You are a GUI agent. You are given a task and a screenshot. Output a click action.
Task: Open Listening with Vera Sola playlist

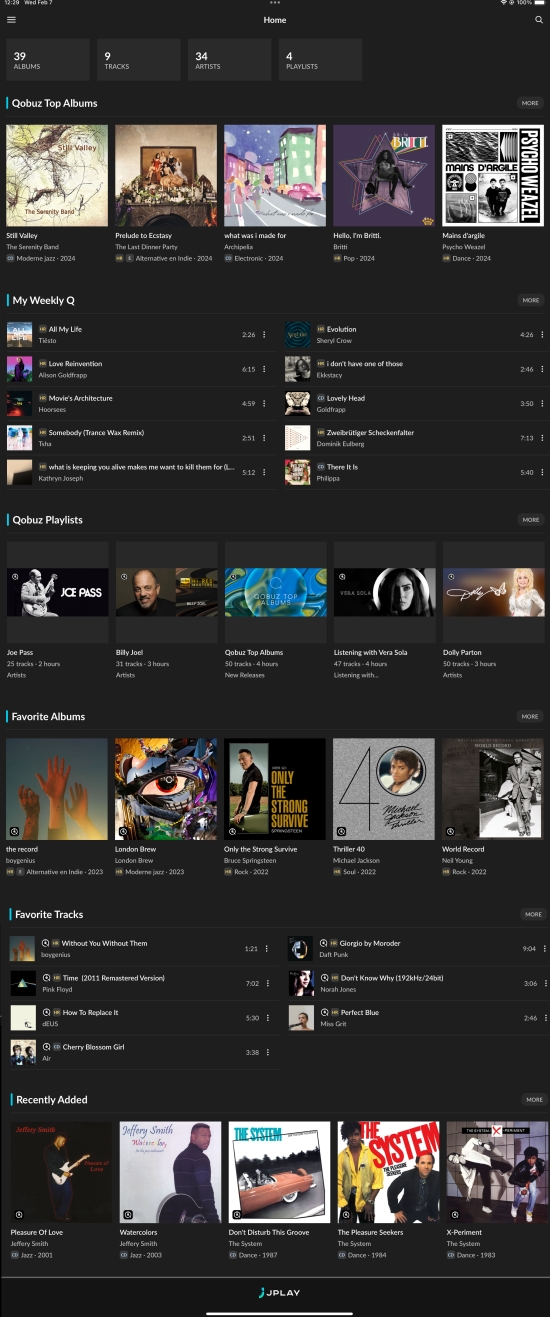coord(384,592)
